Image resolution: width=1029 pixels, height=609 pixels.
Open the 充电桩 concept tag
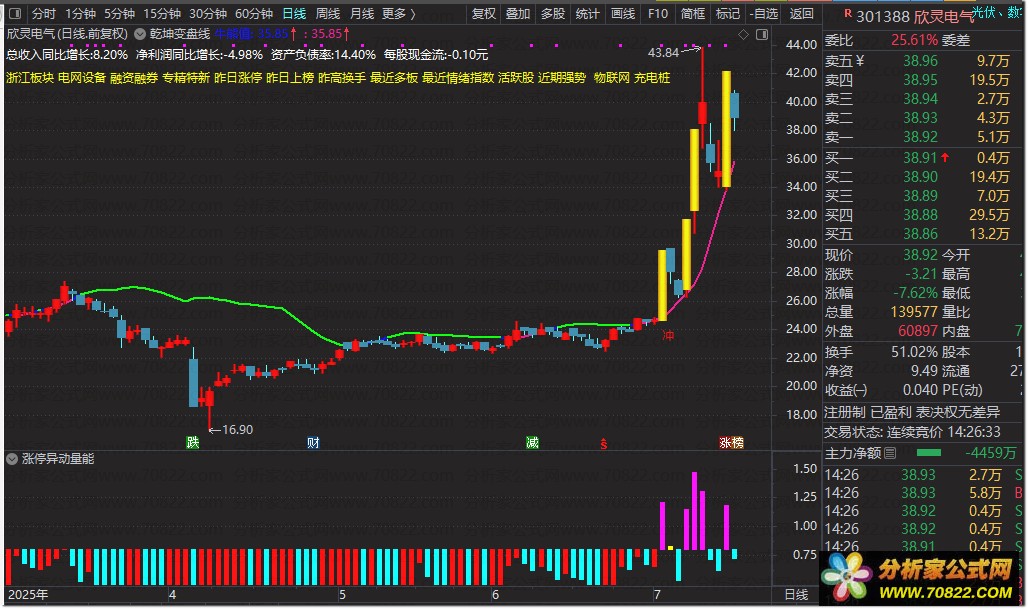652,77
